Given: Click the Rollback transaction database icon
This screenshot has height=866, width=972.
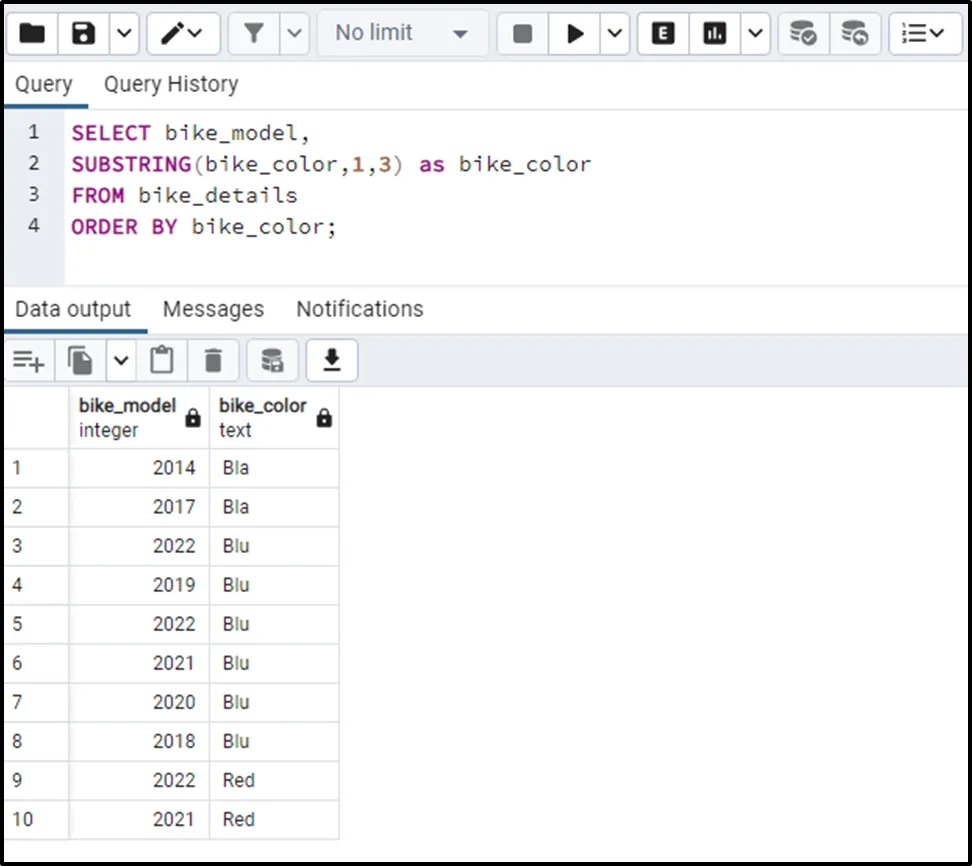Looking at the screenshot, I should (x=854, y=34).
